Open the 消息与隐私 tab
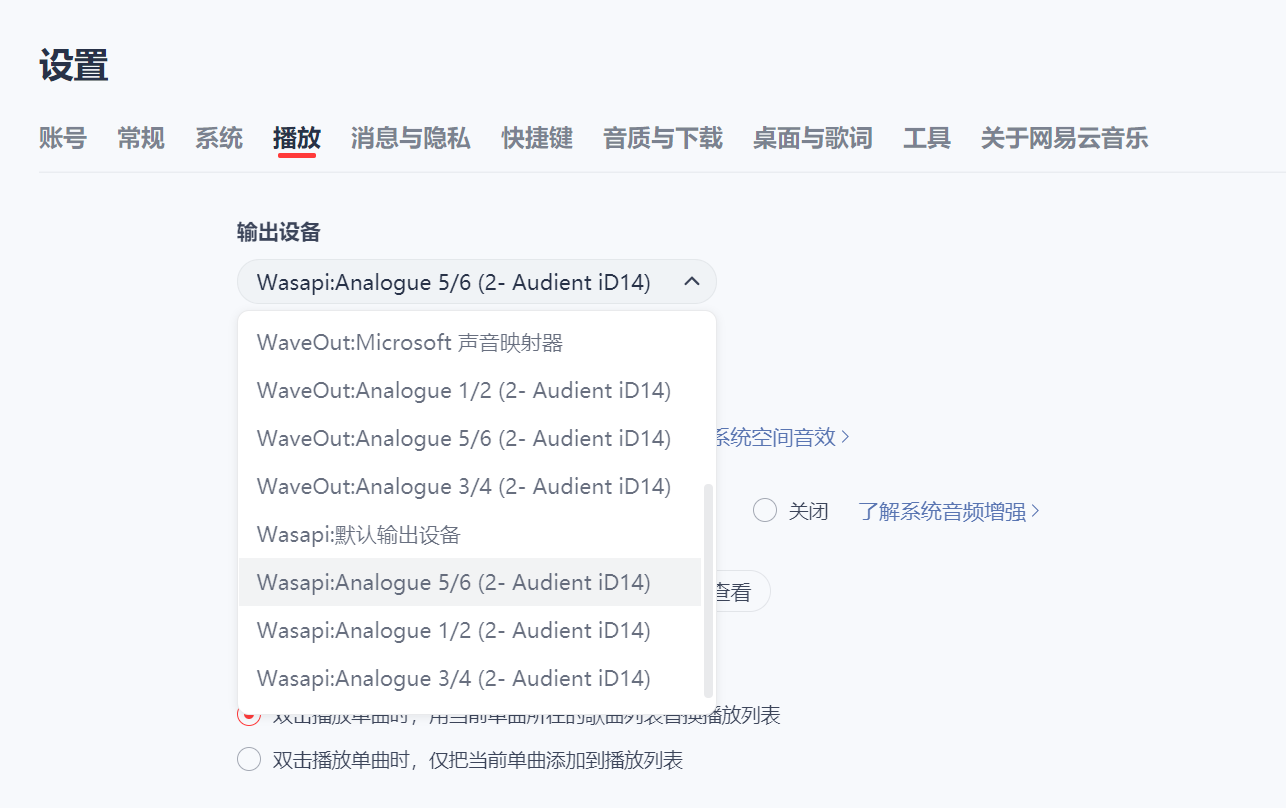The image size is (1286, 808). (410, 139)
